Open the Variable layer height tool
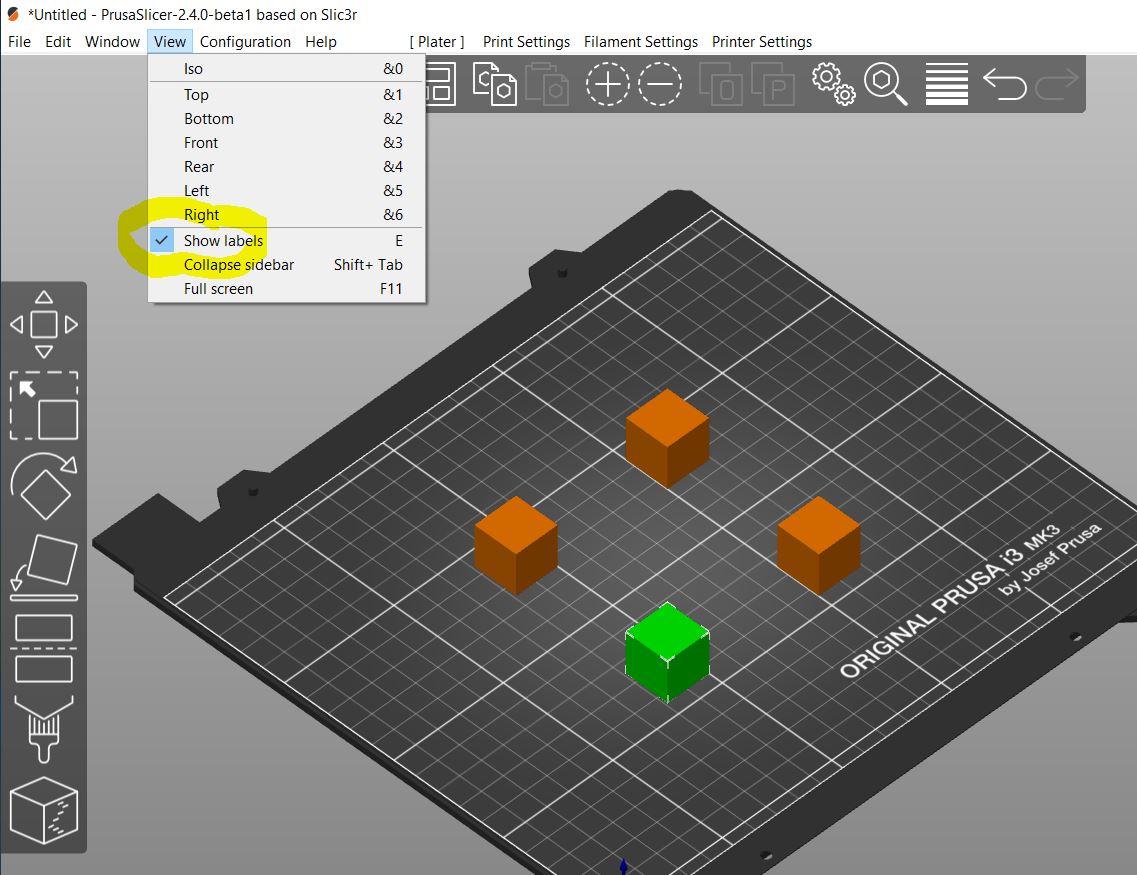This screenshot has height=875, width=1137. (x=946, y=84)
